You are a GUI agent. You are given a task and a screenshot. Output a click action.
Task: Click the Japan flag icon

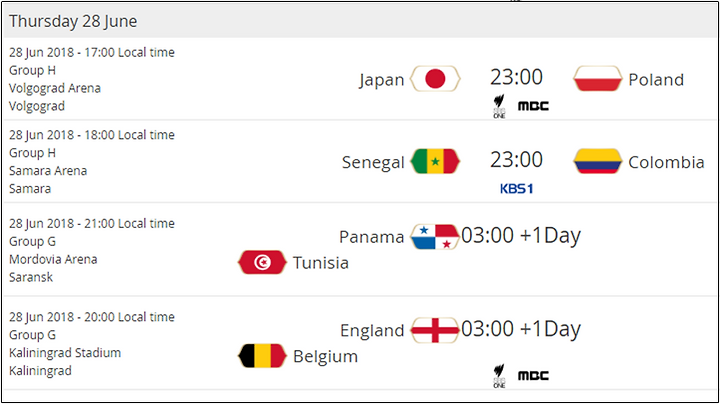click(435, 79)
